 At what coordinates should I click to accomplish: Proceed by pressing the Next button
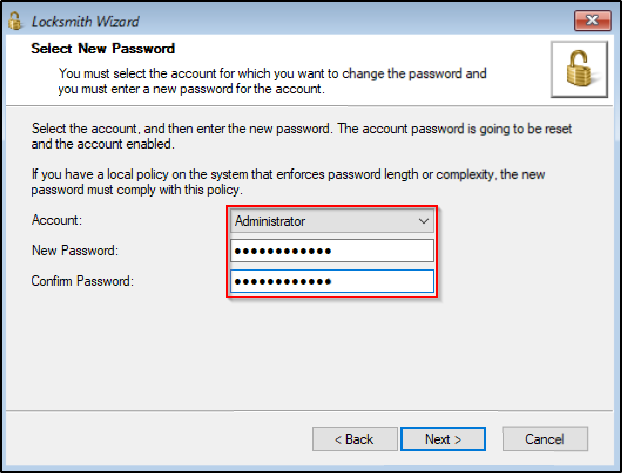(x=442, y=439)
